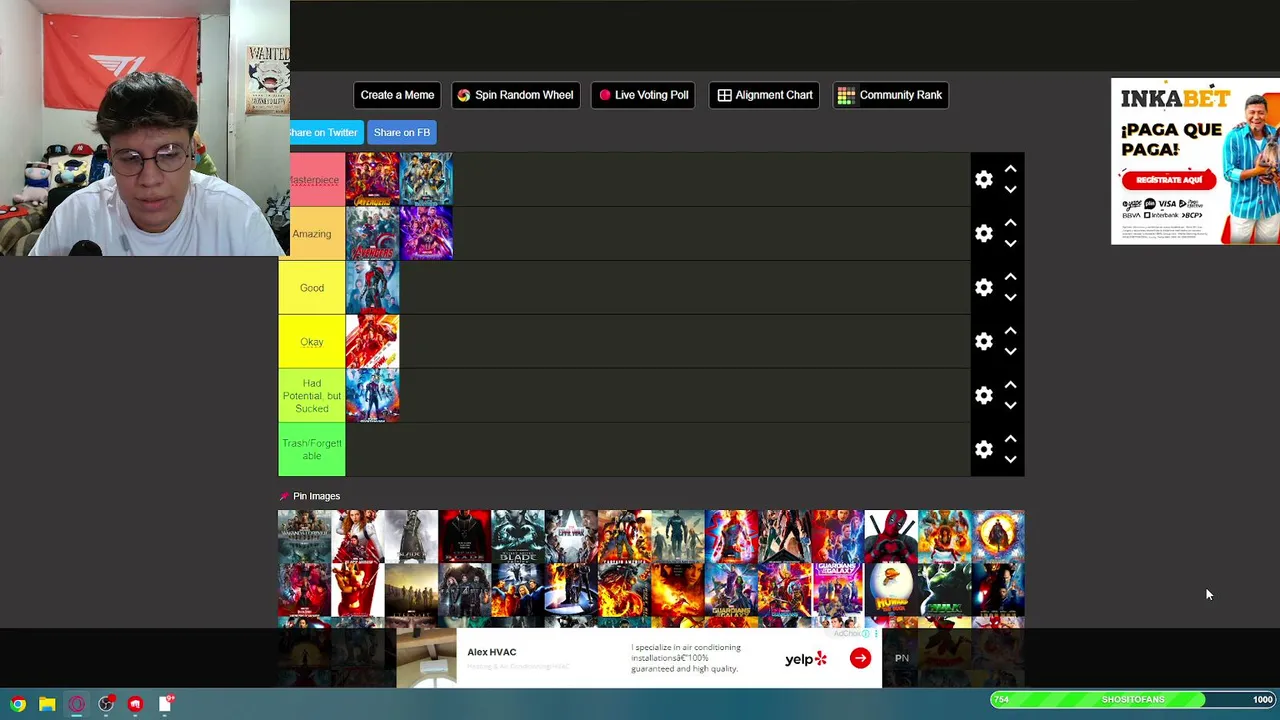This screenshot has height=720, width=1280.
Task: Click the Create a Meme button
Action: click(x=397, y=95)
